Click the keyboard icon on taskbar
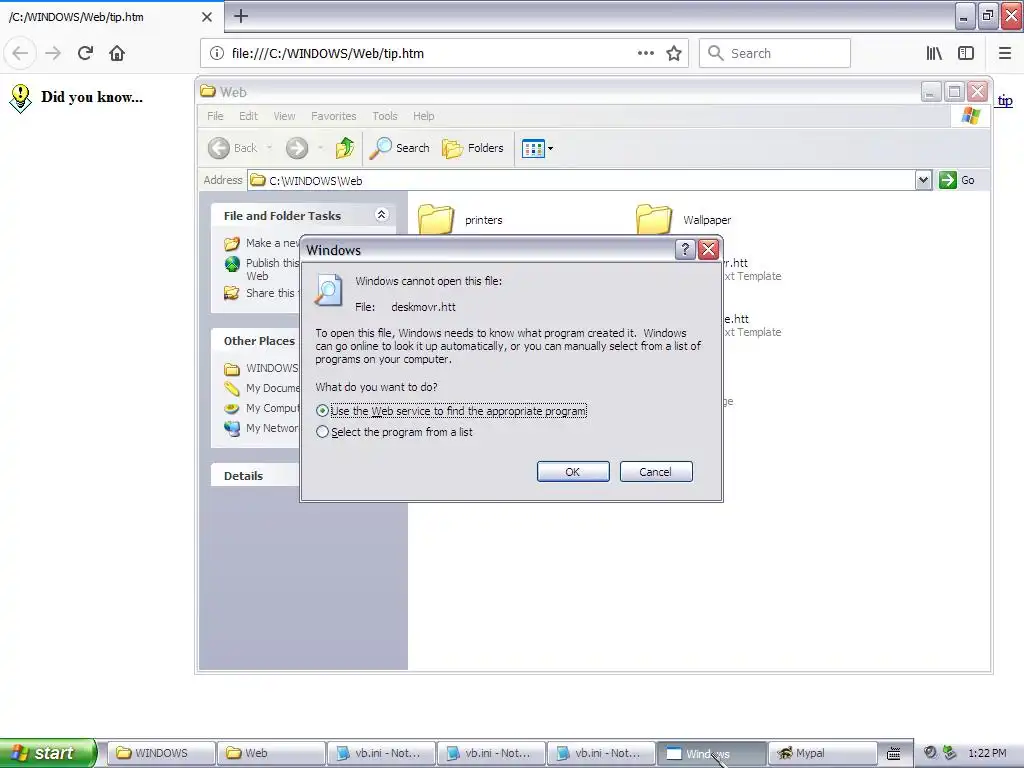 pyautogui.click(x=893, y=754)
